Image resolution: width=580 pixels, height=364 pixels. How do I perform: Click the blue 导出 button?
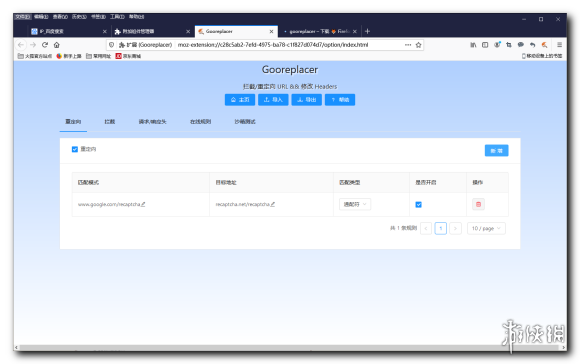[307, 100]
